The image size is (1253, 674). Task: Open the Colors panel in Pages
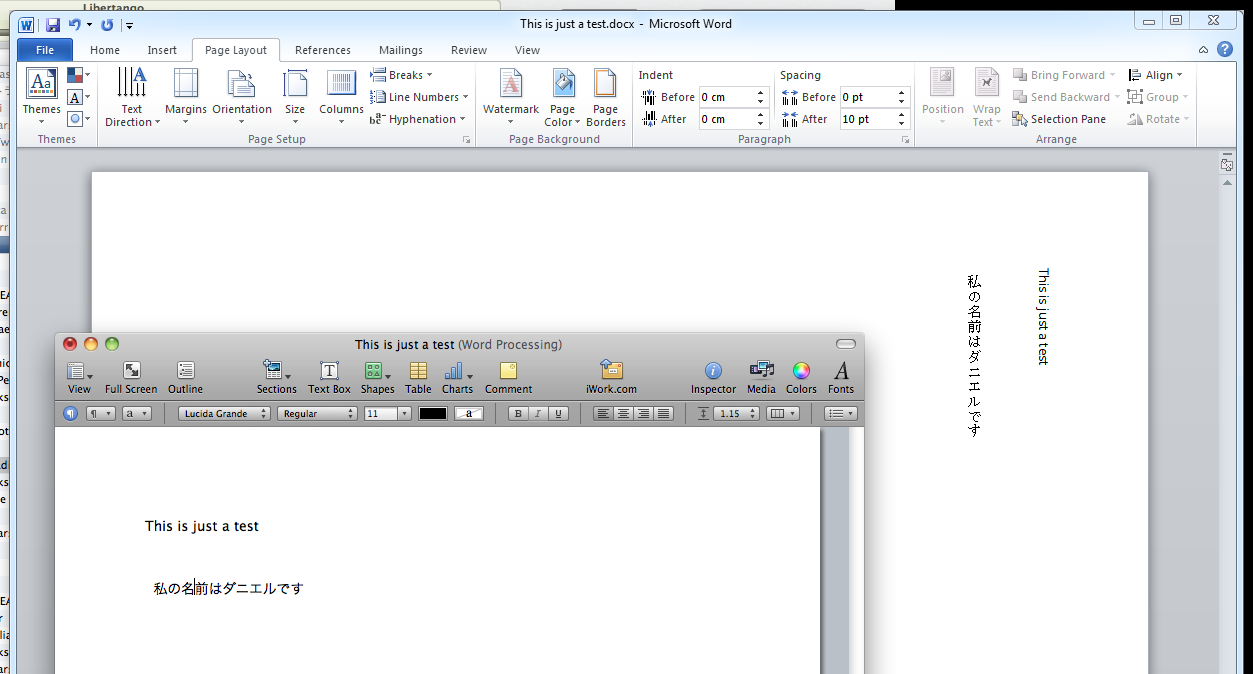pos(801,378)
